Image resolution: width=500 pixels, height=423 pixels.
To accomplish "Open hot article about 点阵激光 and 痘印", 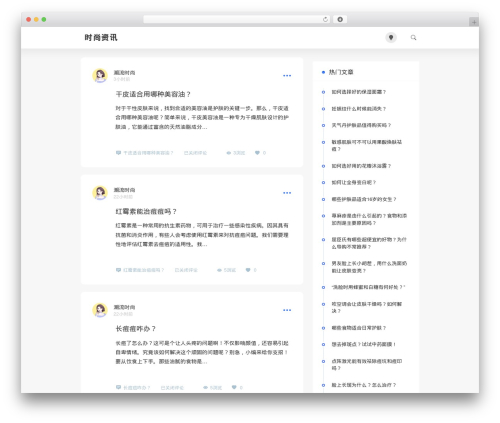I will (367, 365).
